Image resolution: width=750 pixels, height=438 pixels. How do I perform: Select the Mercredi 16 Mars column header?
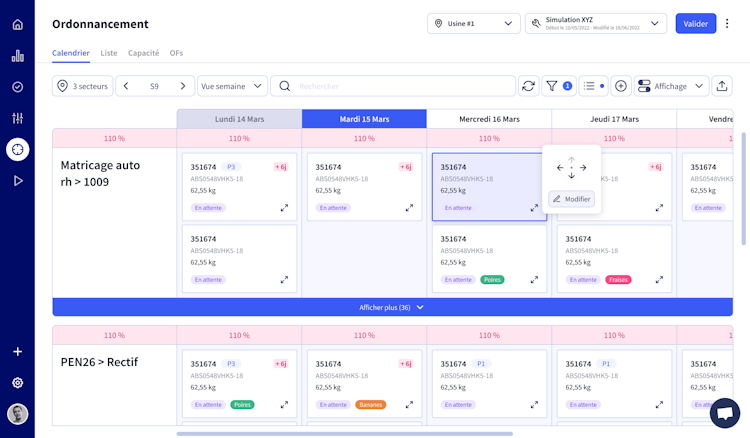489,119
